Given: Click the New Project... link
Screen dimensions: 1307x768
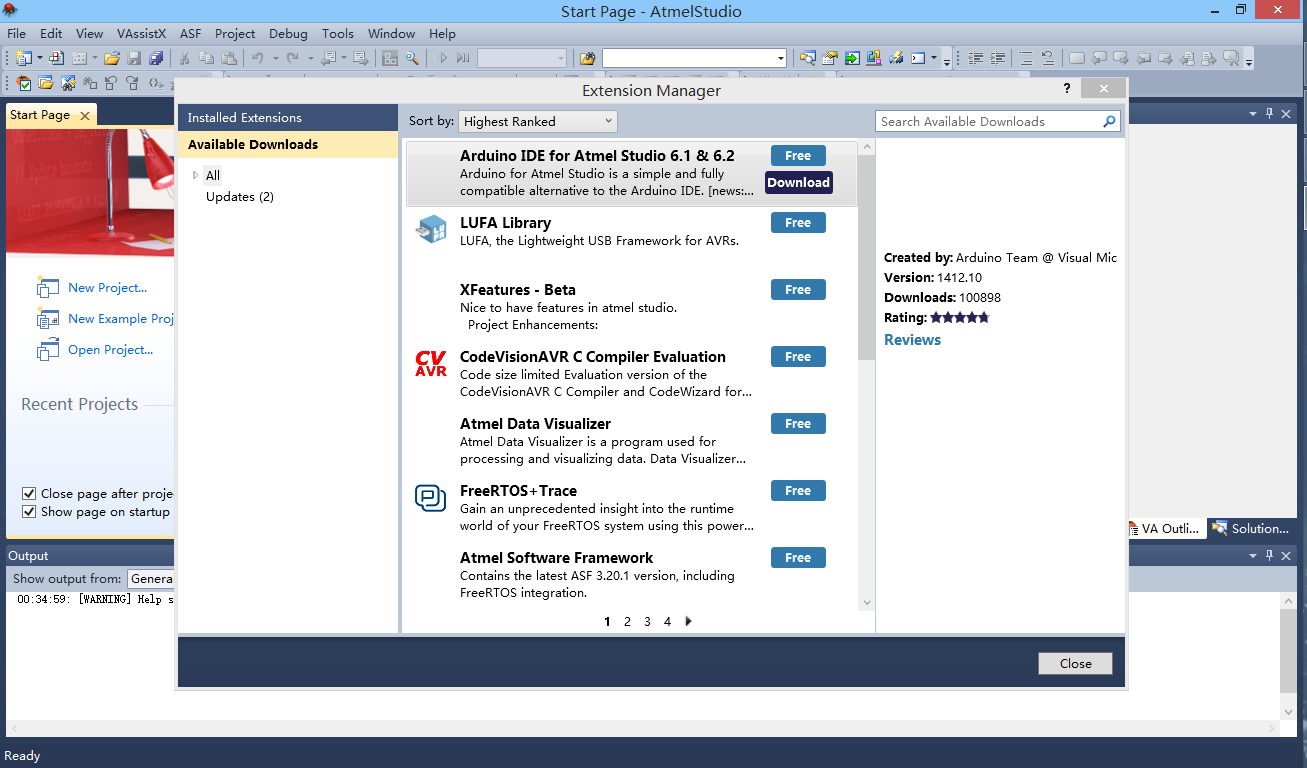Looking at the screenshot, I should click(x=107, y=287).
